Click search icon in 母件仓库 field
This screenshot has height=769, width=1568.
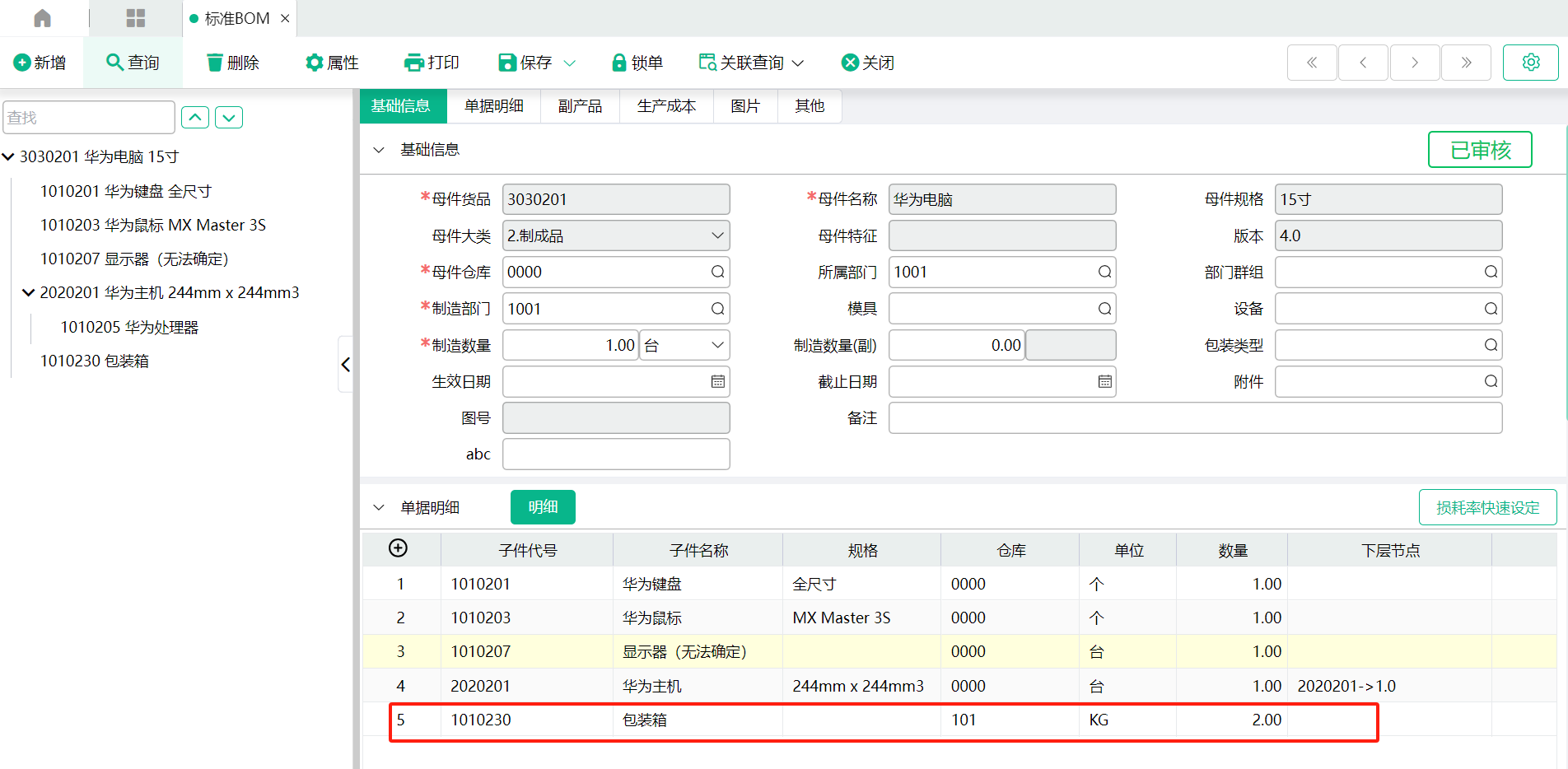pyautogui.click(x=717, y=273)
